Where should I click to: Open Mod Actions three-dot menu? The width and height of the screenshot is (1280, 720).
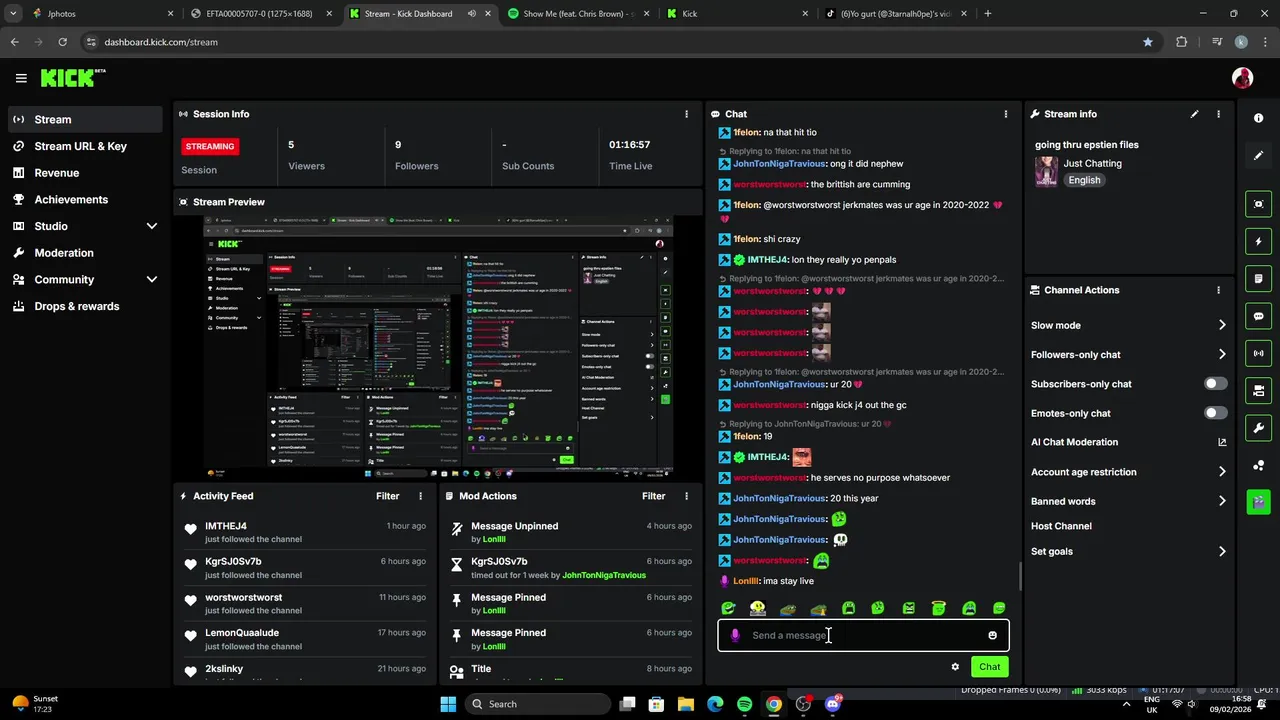tap(686, 496)
